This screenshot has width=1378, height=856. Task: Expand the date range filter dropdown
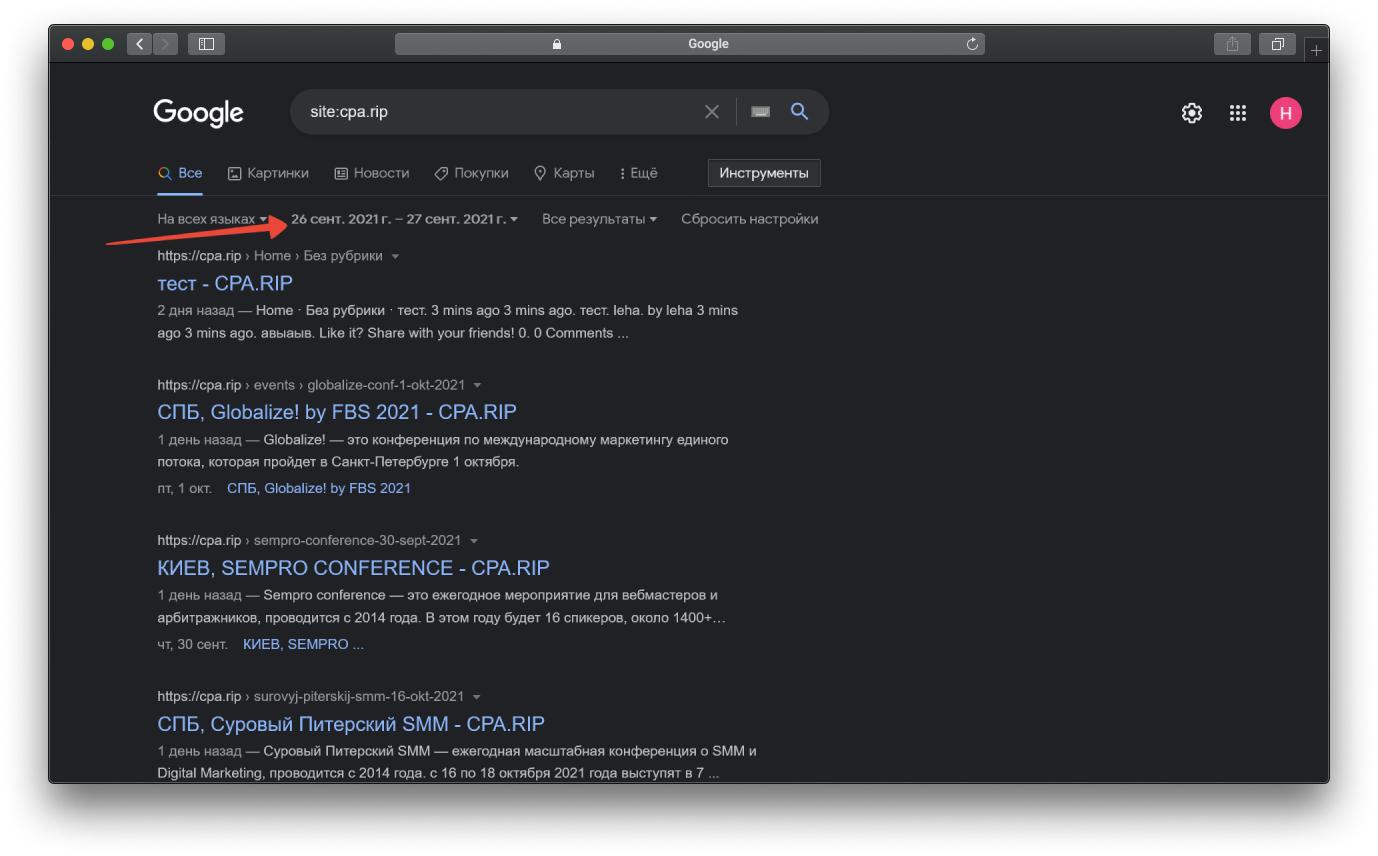coord(404,219)
